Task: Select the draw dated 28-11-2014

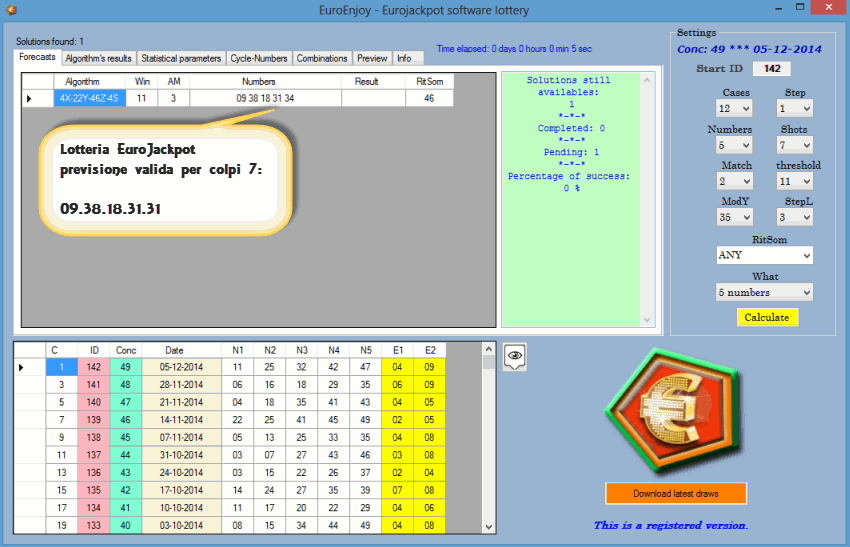Action: [181, 384]
